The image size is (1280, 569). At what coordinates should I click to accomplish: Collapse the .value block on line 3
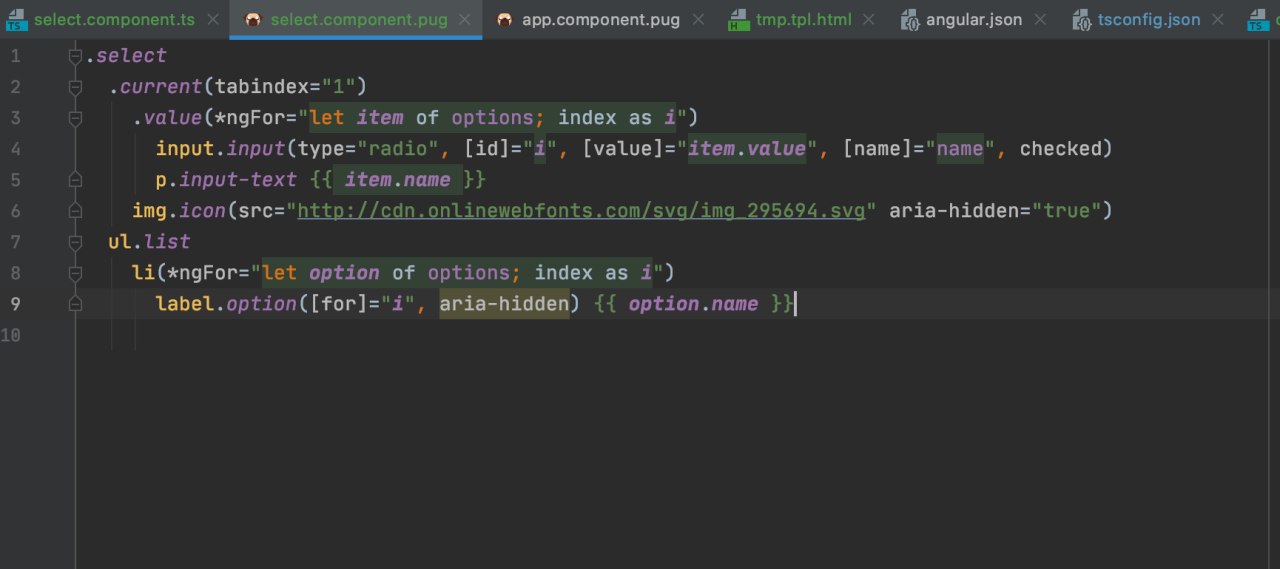point(75,118)
